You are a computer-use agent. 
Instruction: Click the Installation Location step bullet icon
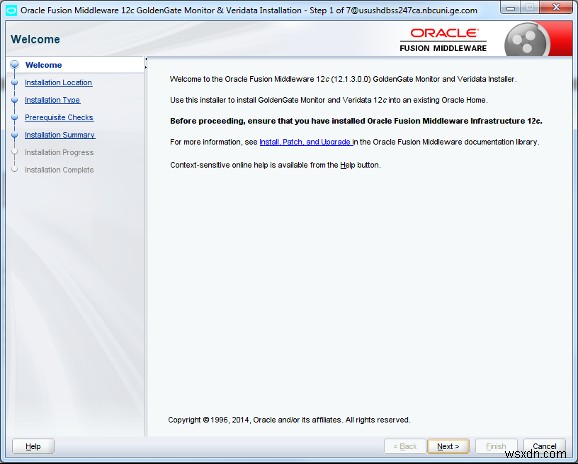click(x=15, y=83)
